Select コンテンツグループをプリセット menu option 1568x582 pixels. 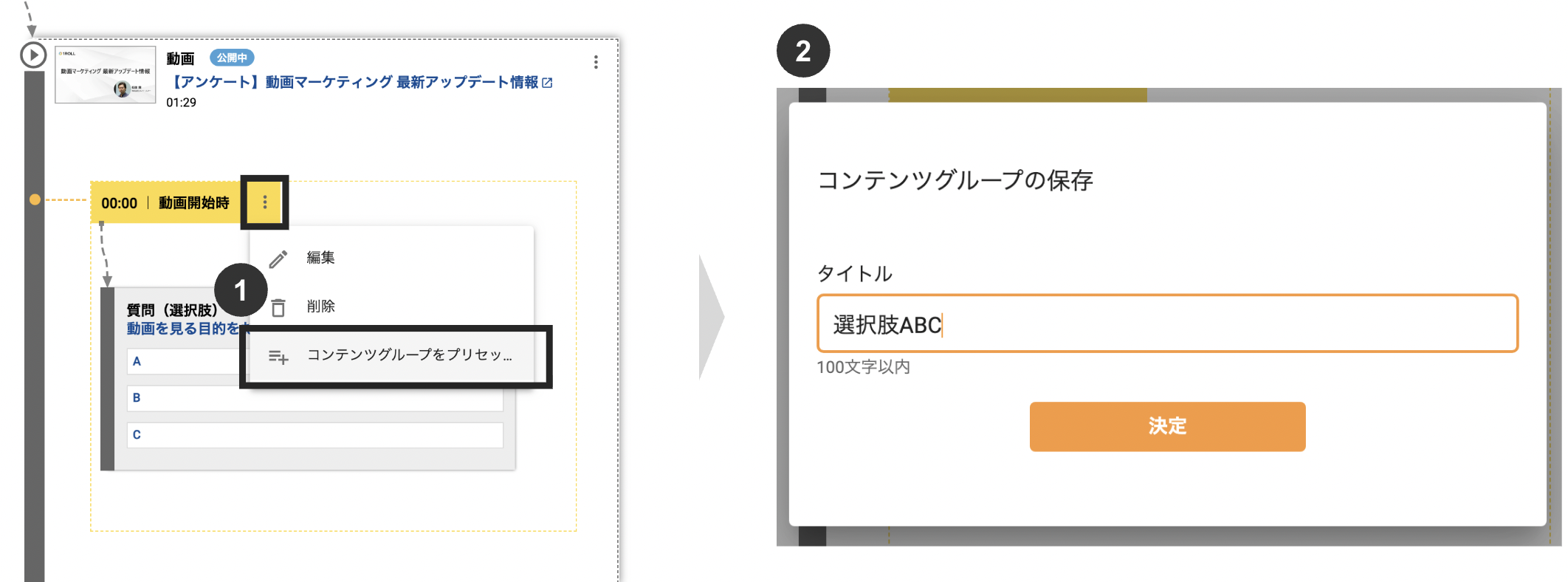408,355
